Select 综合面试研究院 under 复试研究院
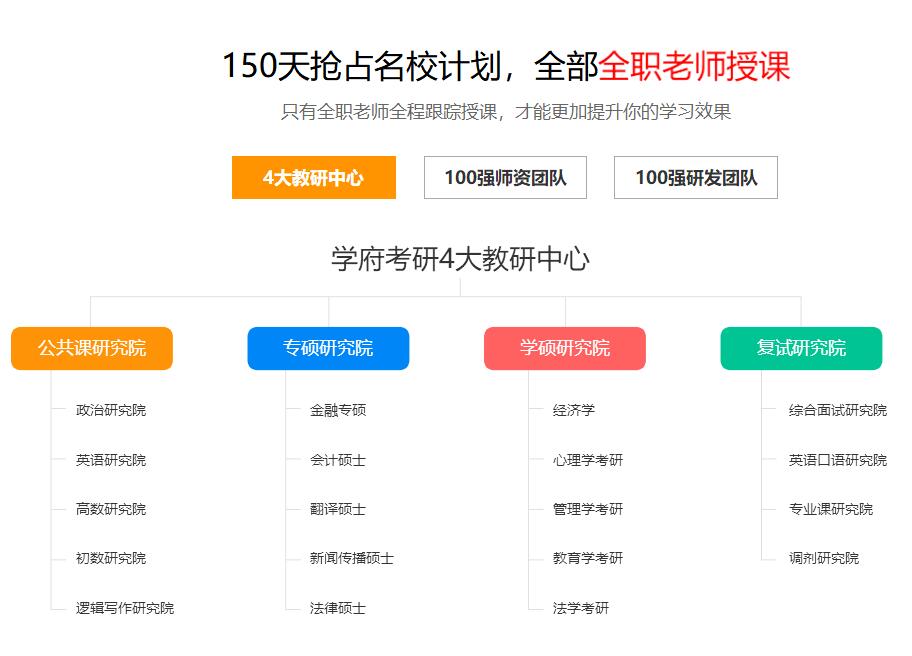The image size is (912, 656). (x=838, y=410)
